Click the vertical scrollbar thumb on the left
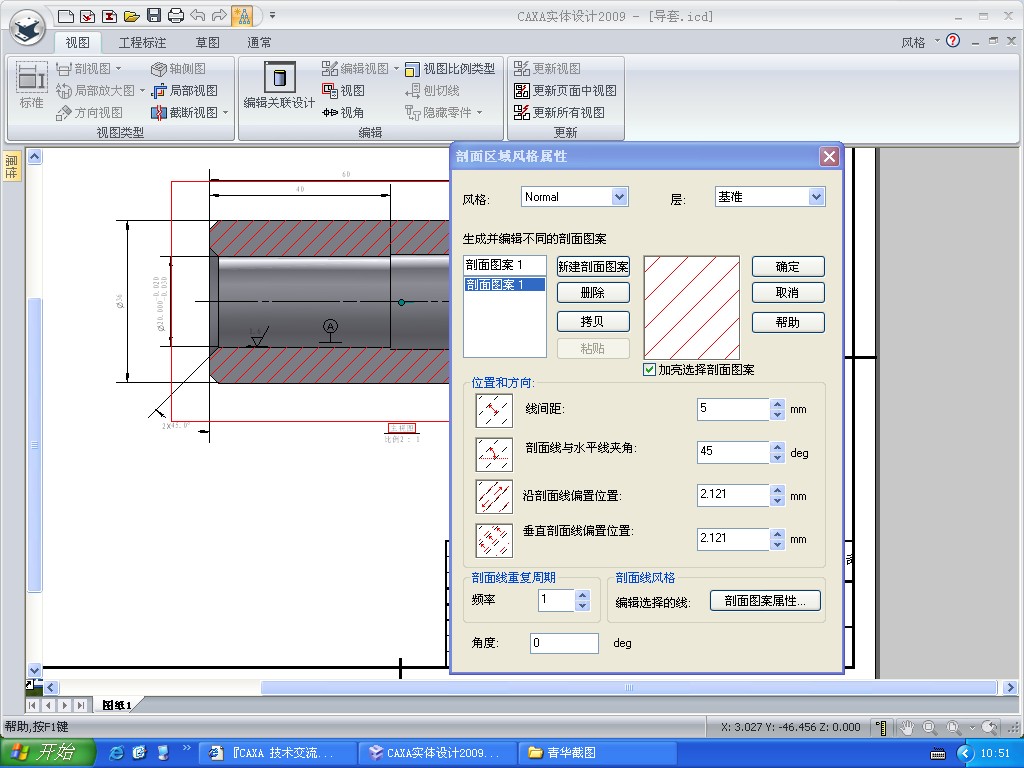The image size is (1024, 768). tap(34, 445)
